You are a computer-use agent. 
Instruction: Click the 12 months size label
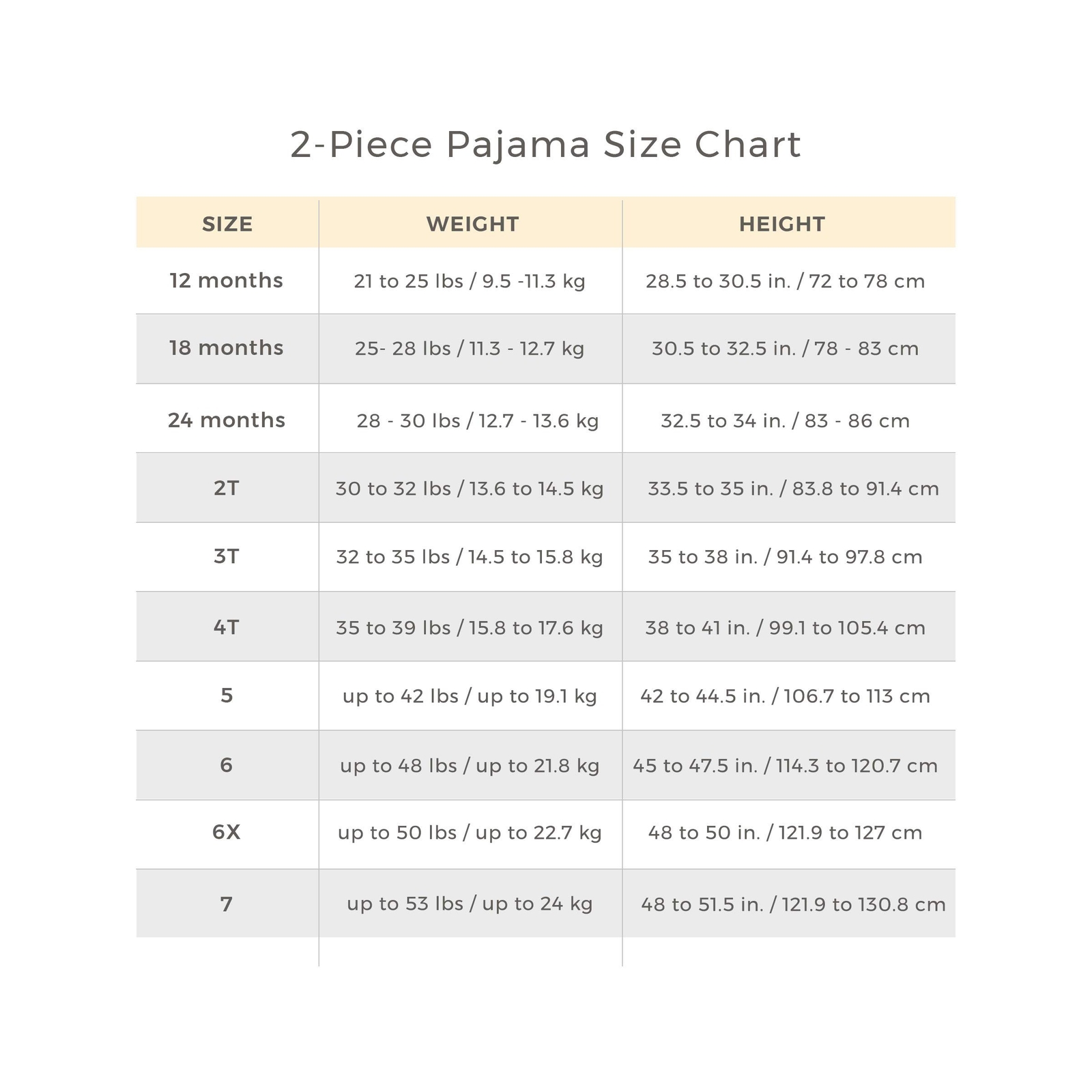226,281
